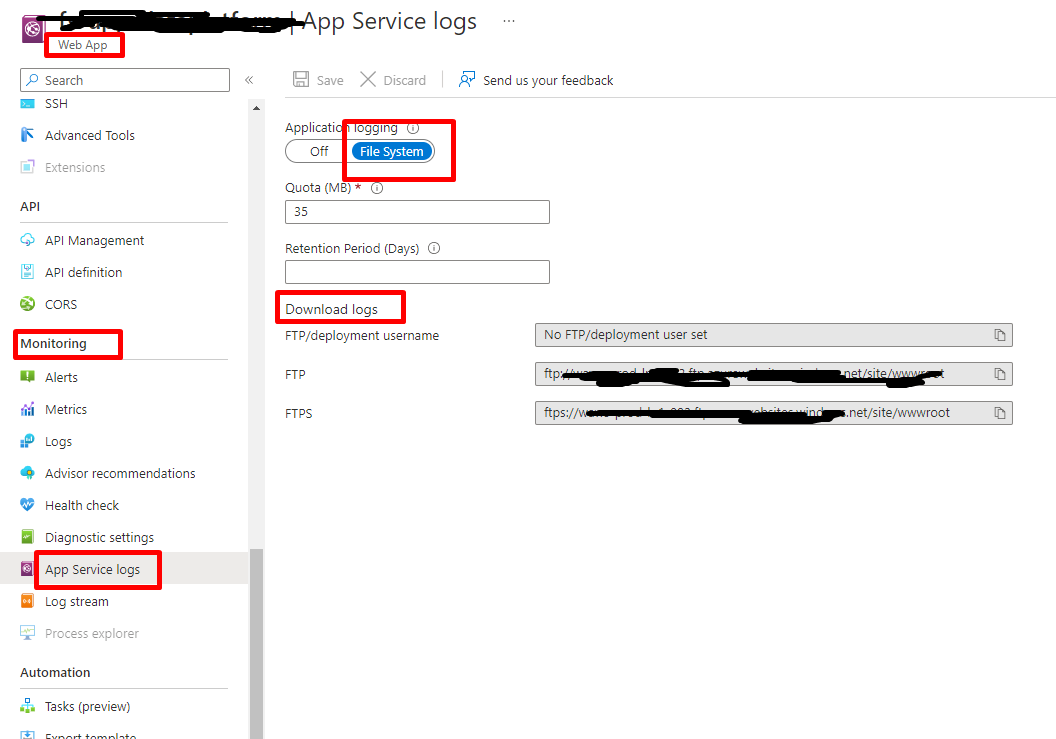1056x739 pixels.
Task: Click the SSH console icon
Action: pos(27,104)
